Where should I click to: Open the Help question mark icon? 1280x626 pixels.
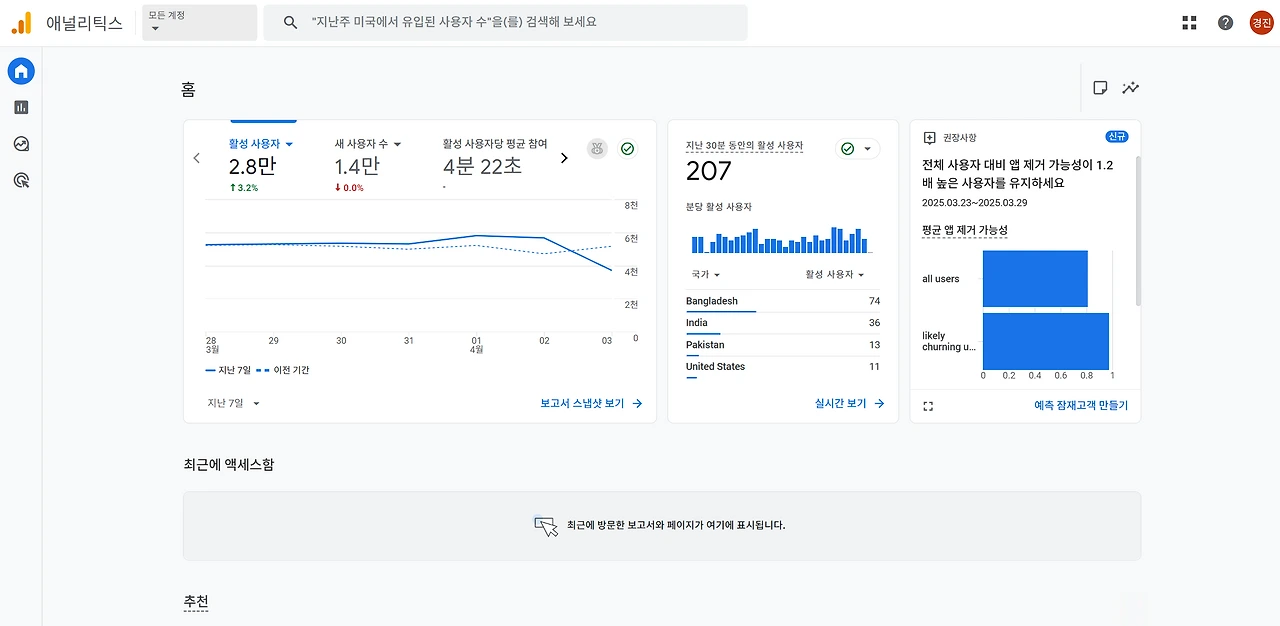[x=1225, y=22]
